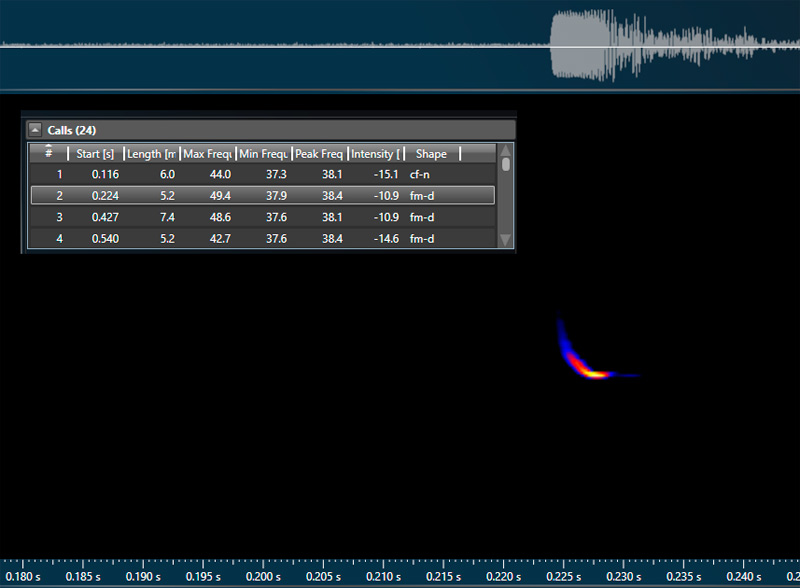Click the 0.210 s mark on time axis
800x588 pixels.
[x=383, y=576]
